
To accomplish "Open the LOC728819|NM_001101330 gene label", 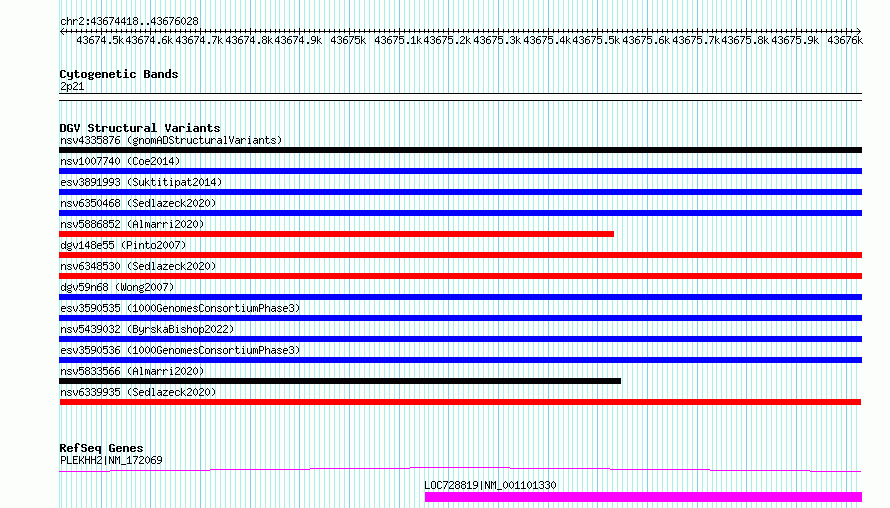I will click(x=490, y=485).
